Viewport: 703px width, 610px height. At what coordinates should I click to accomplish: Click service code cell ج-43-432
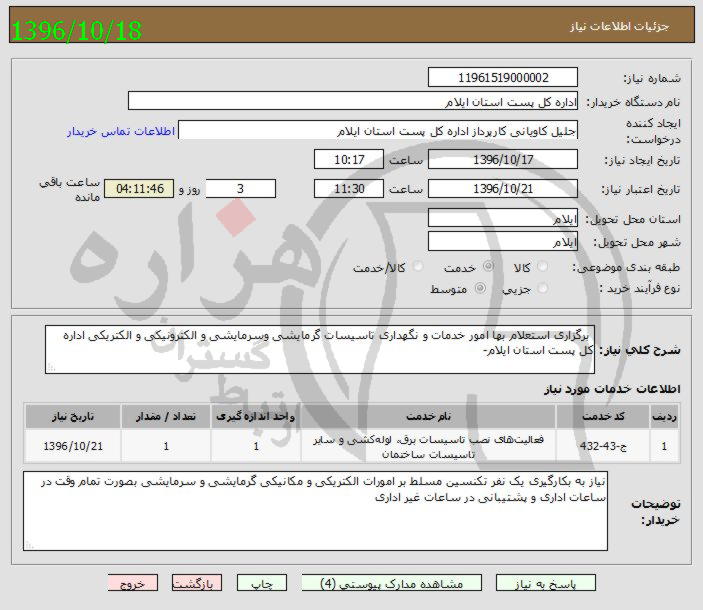pyautogui.click(x=603, y=446)
